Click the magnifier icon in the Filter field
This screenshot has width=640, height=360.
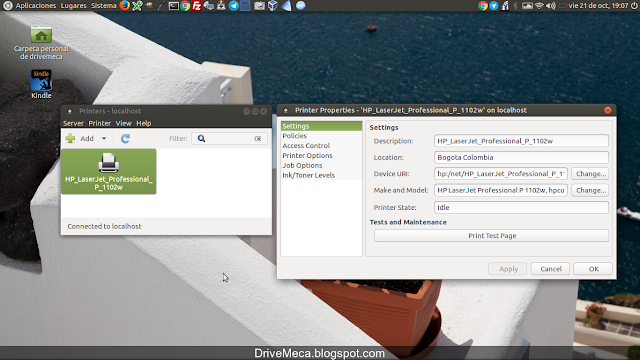point(201,139)
